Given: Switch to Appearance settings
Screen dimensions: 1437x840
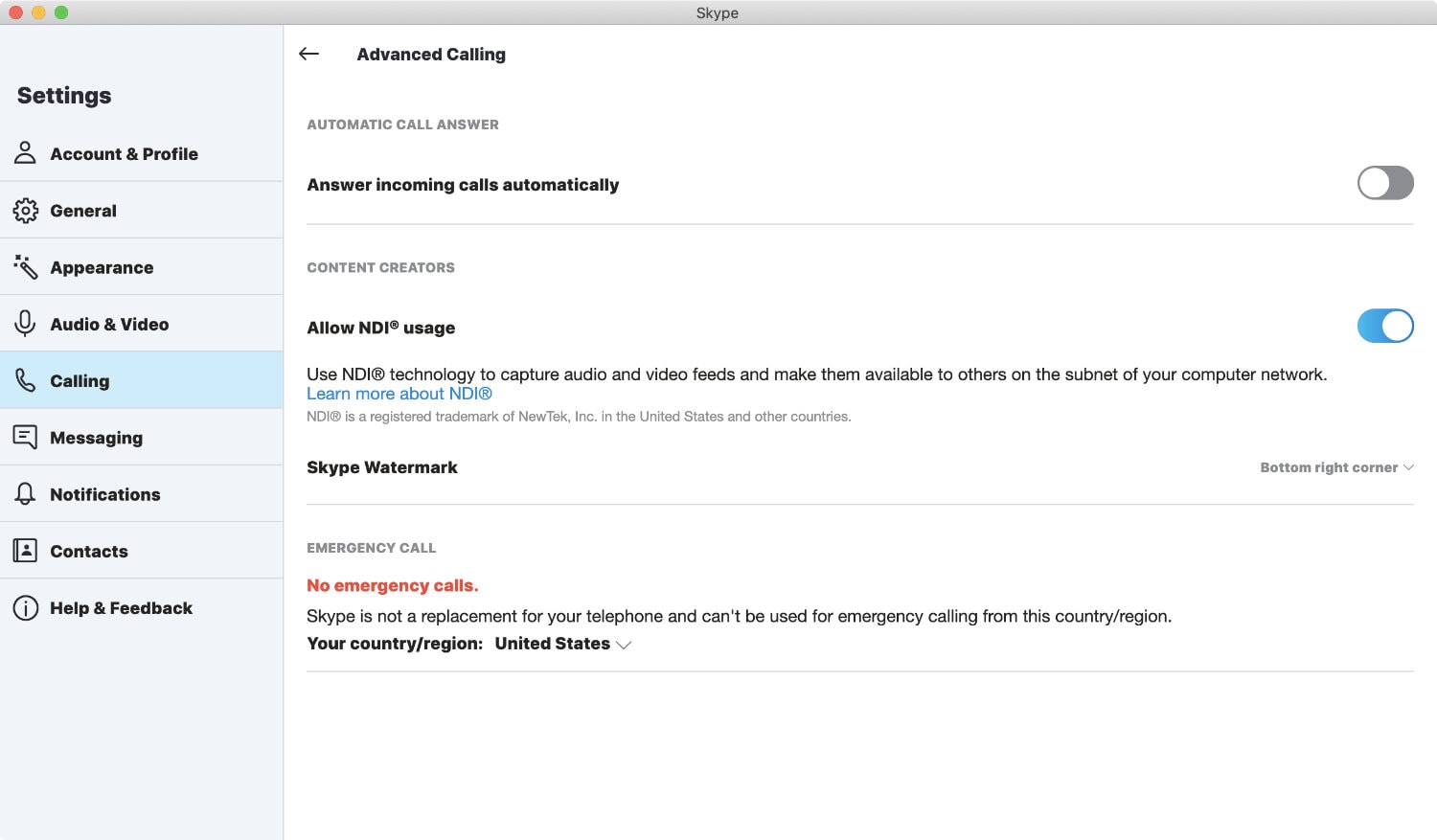Looking at the screenshot, I should [142, 266].
